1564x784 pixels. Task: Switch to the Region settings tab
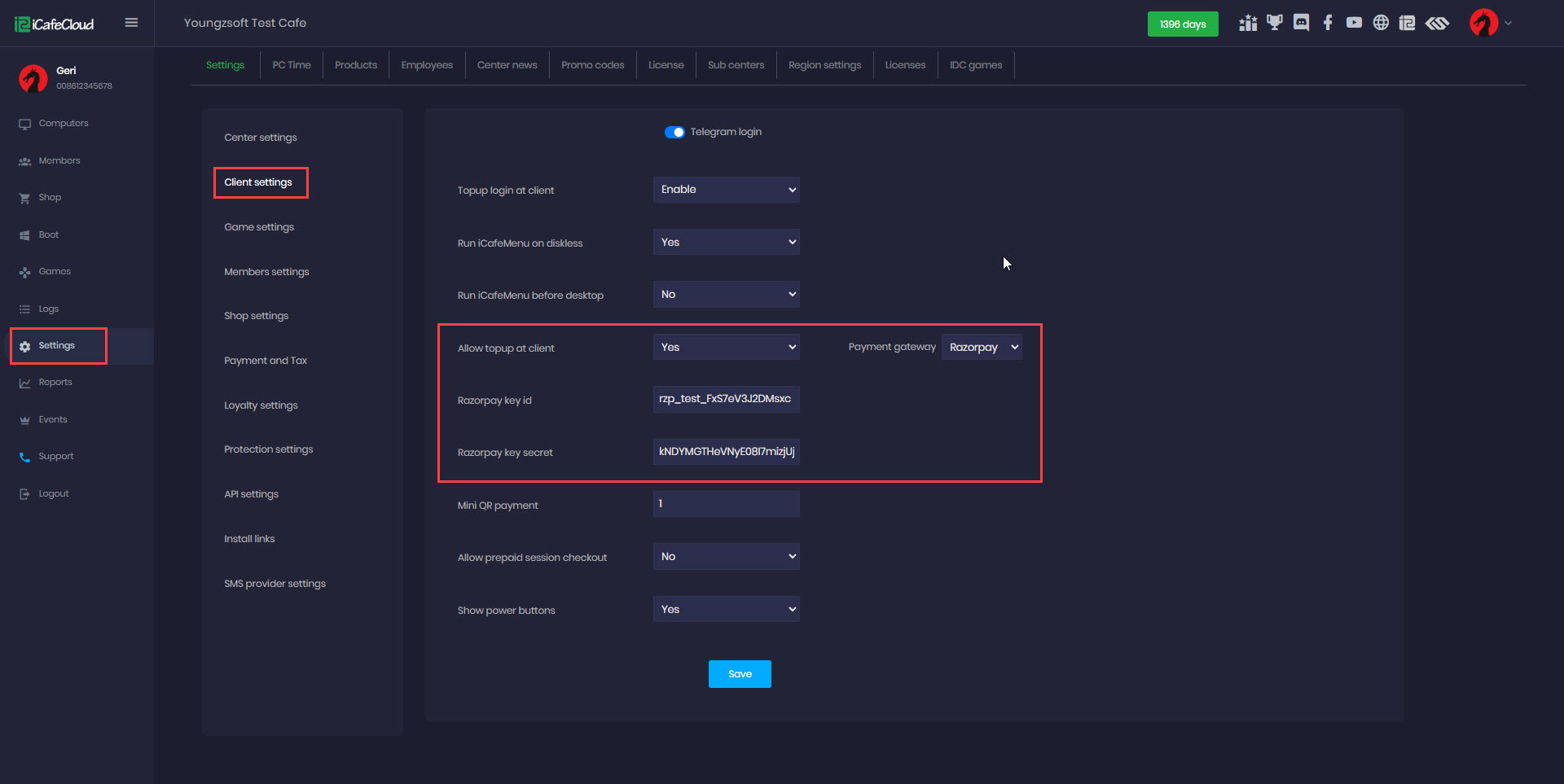(824, 65)
